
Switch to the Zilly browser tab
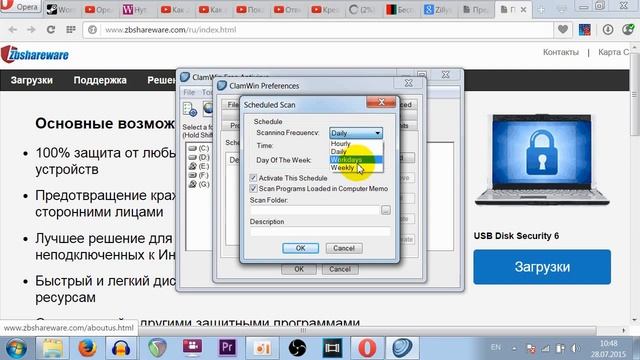click(x=438, y=10)
